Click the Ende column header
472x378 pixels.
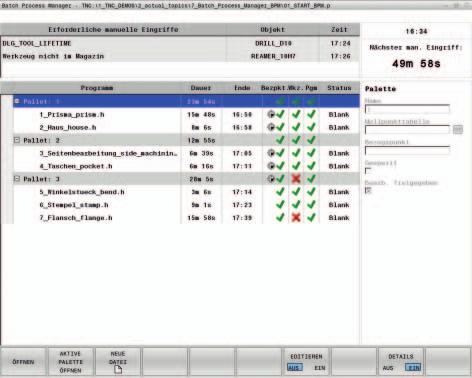coord(242,88)
